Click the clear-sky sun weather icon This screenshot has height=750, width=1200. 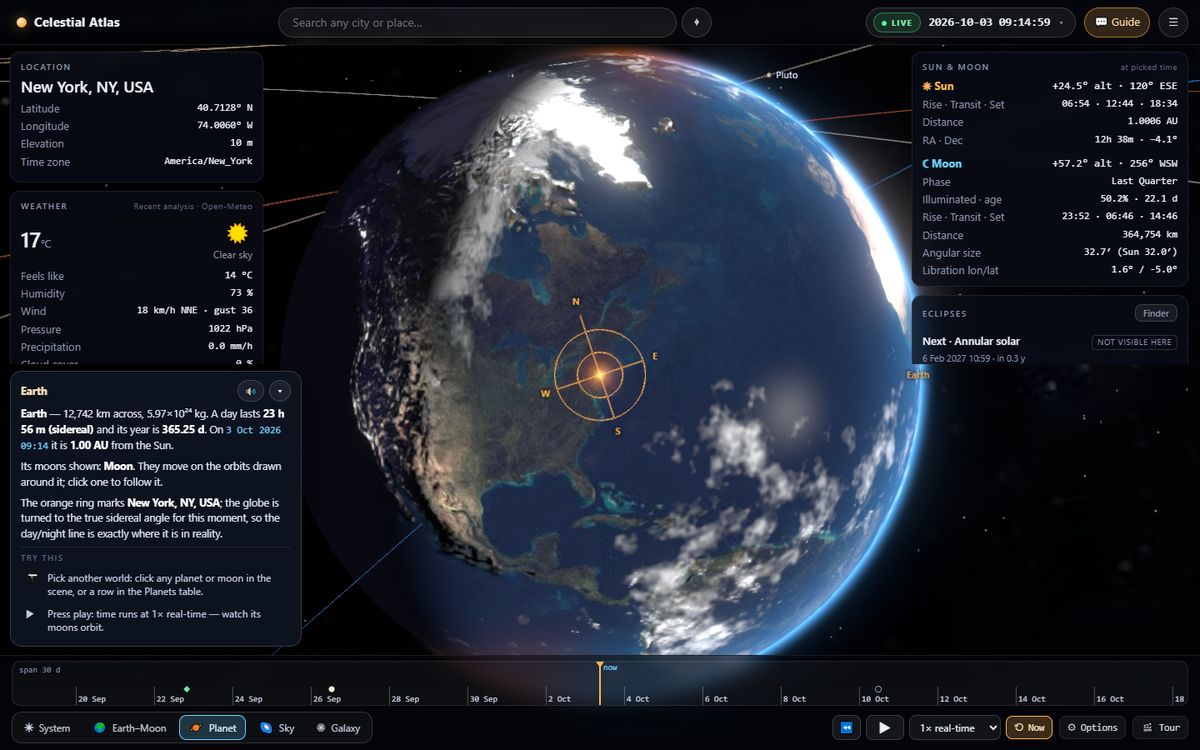(237, 234)
